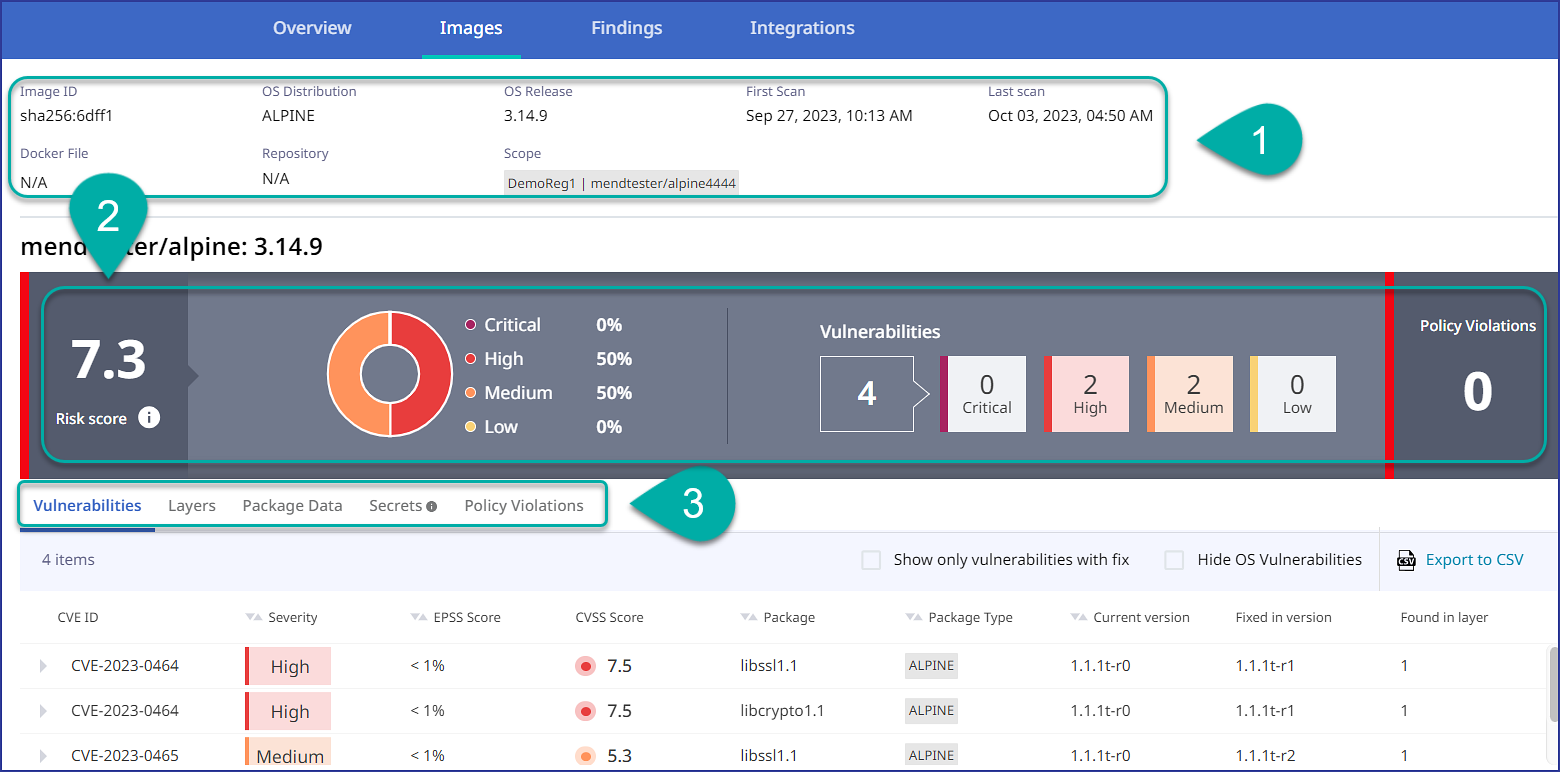Open the Layers tab
Image resolution: width=1560 pixels, height=772 pixels.
192,506
